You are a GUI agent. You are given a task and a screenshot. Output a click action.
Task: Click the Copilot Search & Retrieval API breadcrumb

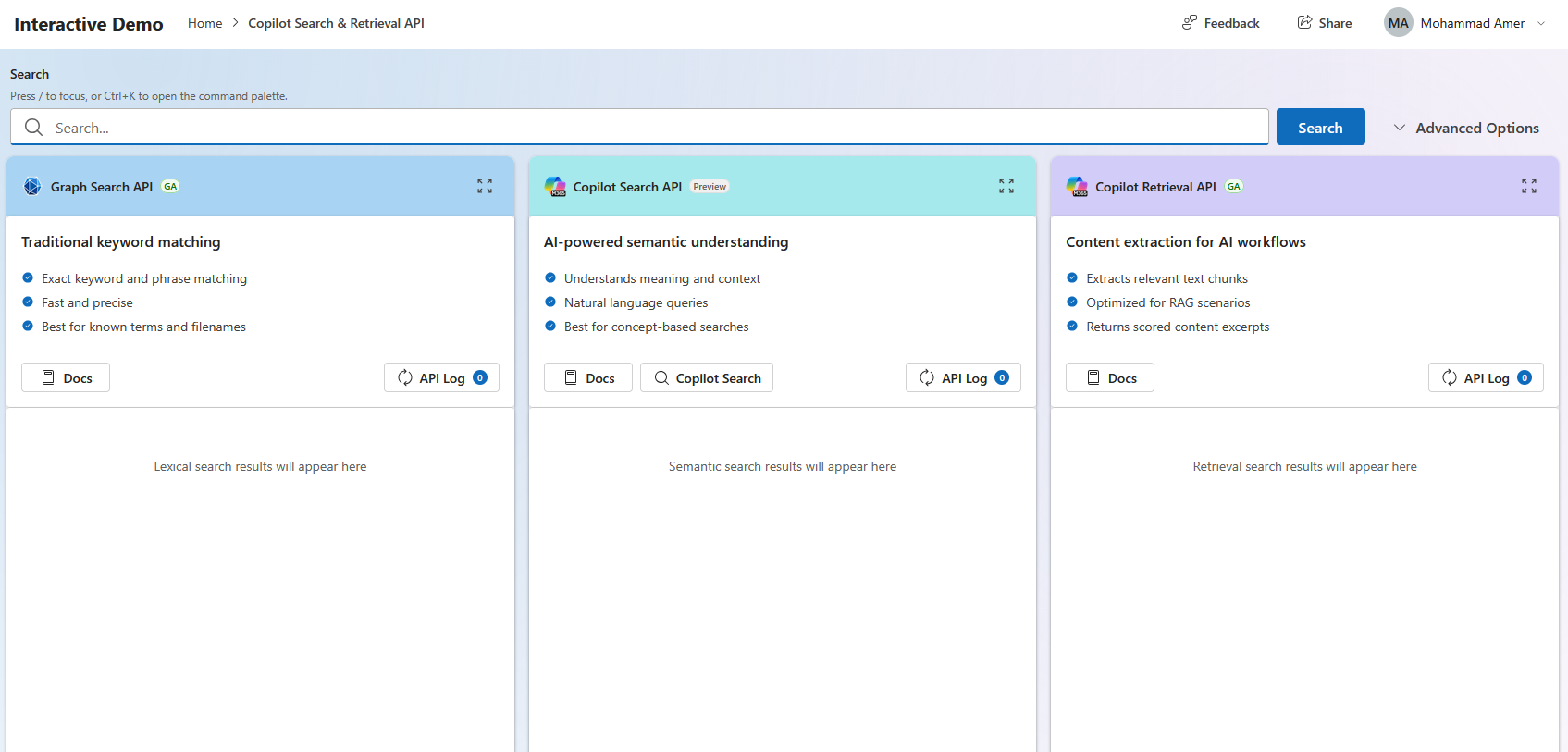[x=336, y=23]
